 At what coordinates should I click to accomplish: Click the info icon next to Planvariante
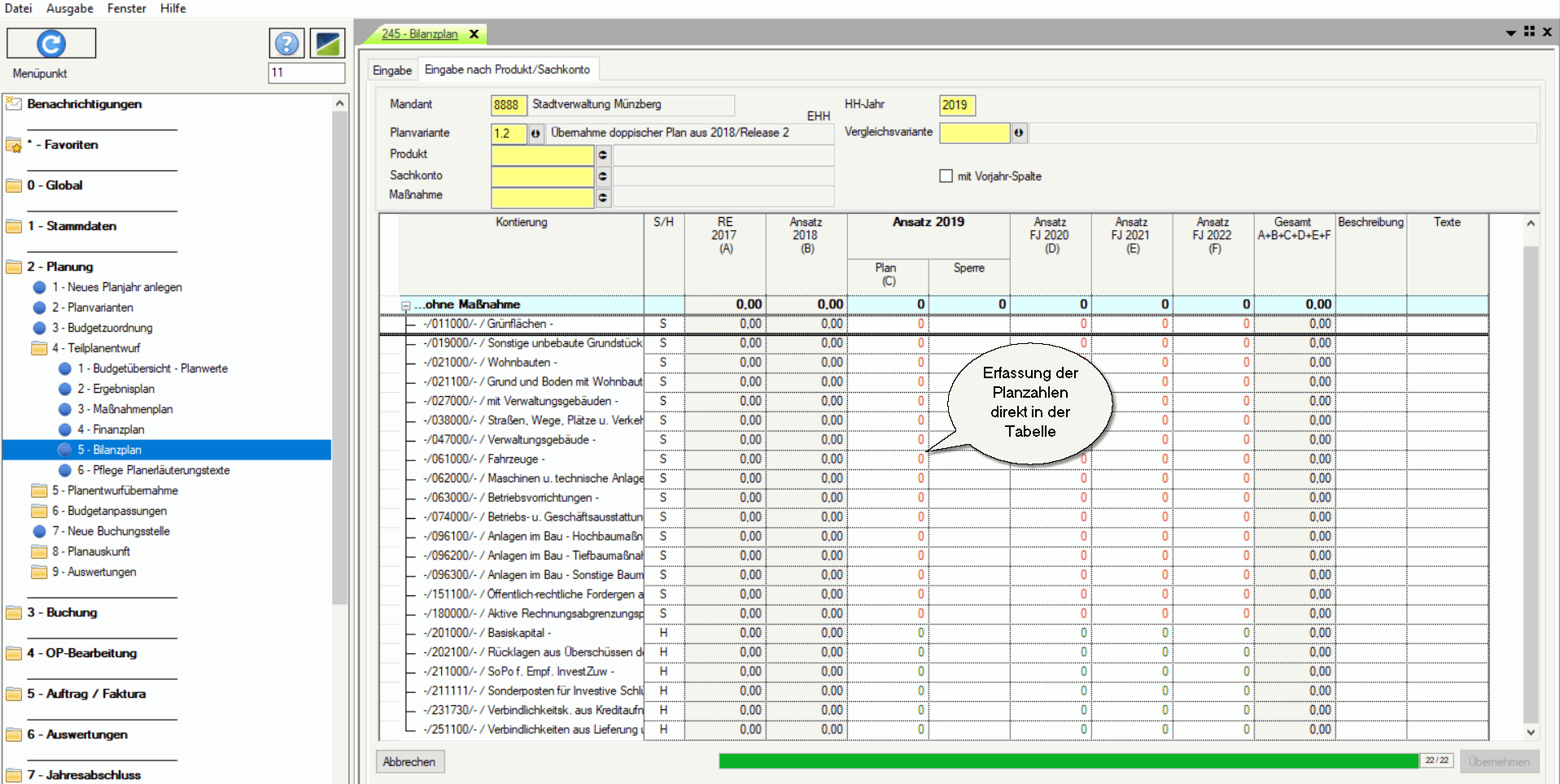pos(535,133)
